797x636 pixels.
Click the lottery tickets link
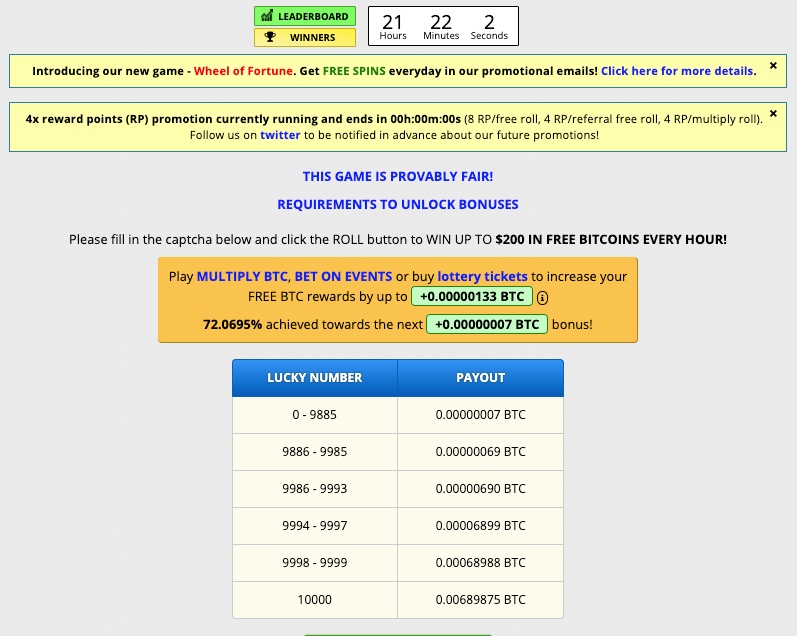(483, 276)
